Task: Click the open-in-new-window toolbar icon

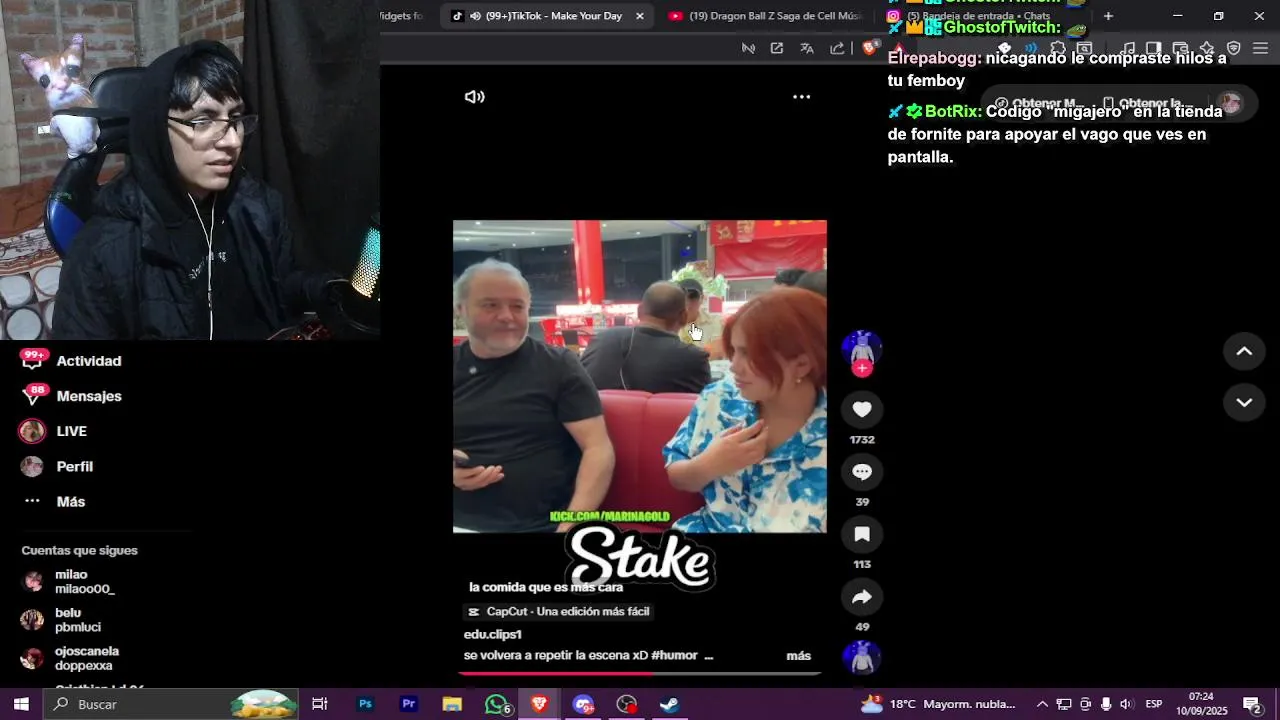Action: pos(777,48)
